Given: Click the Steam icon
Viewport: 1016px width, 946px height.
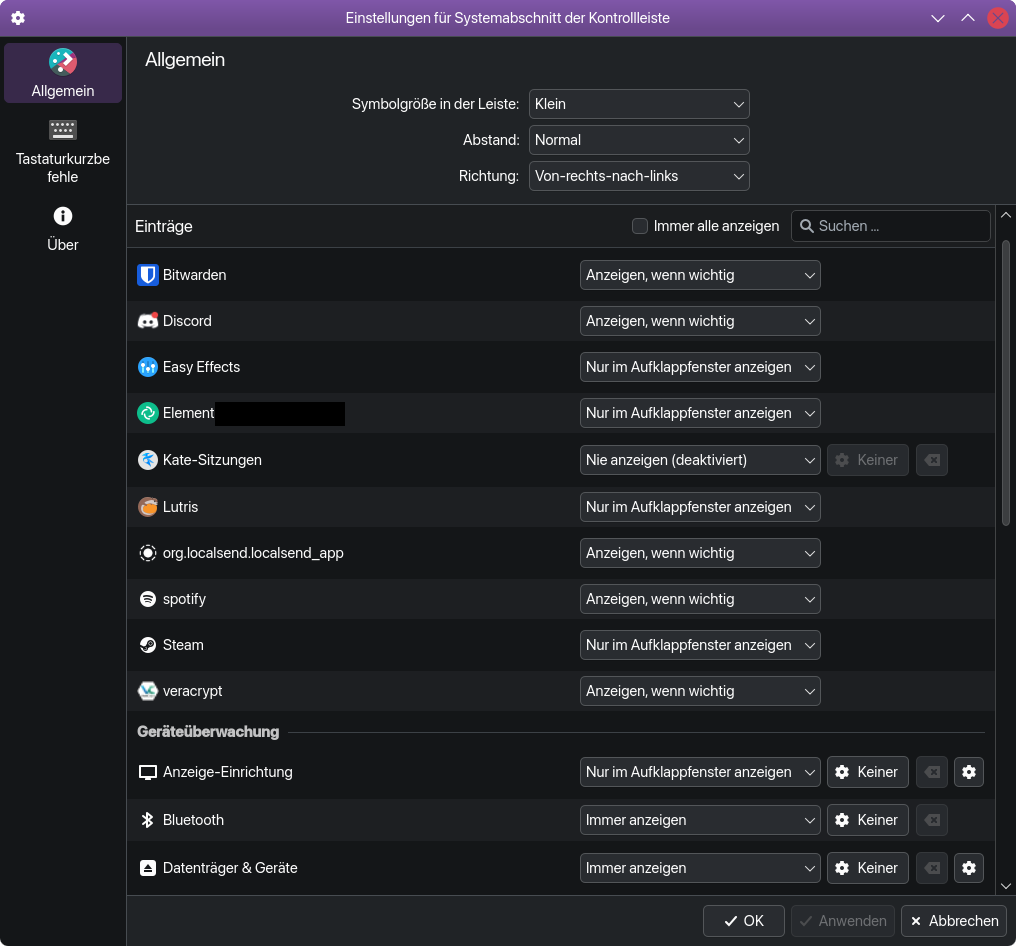Looking at the screenshot, I should click(148, 645).
